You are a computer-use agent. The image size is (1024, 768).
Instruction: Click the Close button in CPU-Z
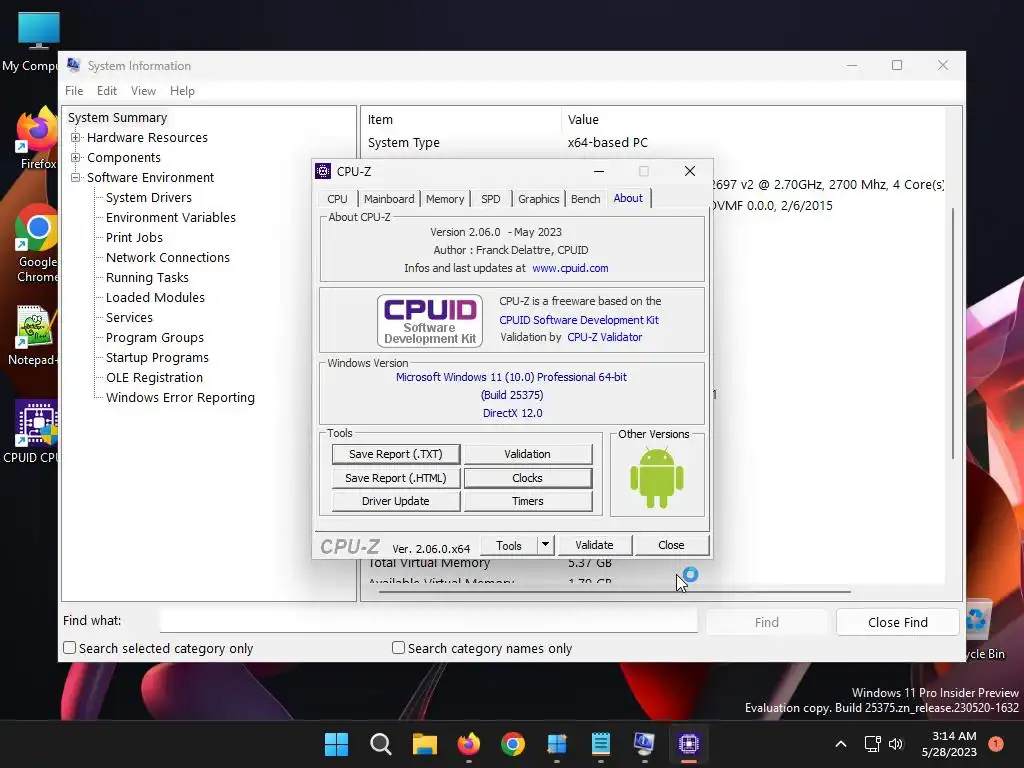tap(671, 545)
